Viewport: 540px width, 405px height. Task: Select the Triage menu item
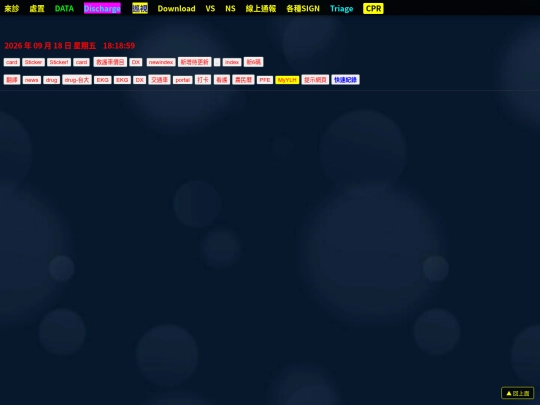click(342, 9)
